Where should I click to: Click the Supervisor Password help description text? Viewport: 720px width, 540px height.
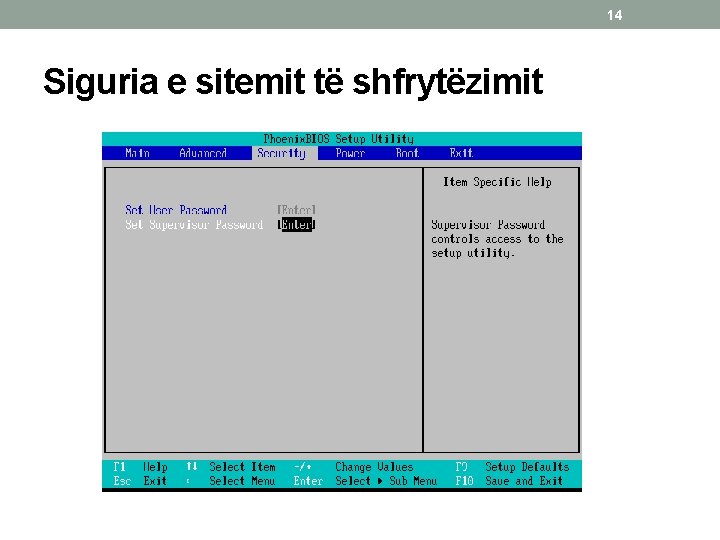pyautogui.click(x=497, y=239)
